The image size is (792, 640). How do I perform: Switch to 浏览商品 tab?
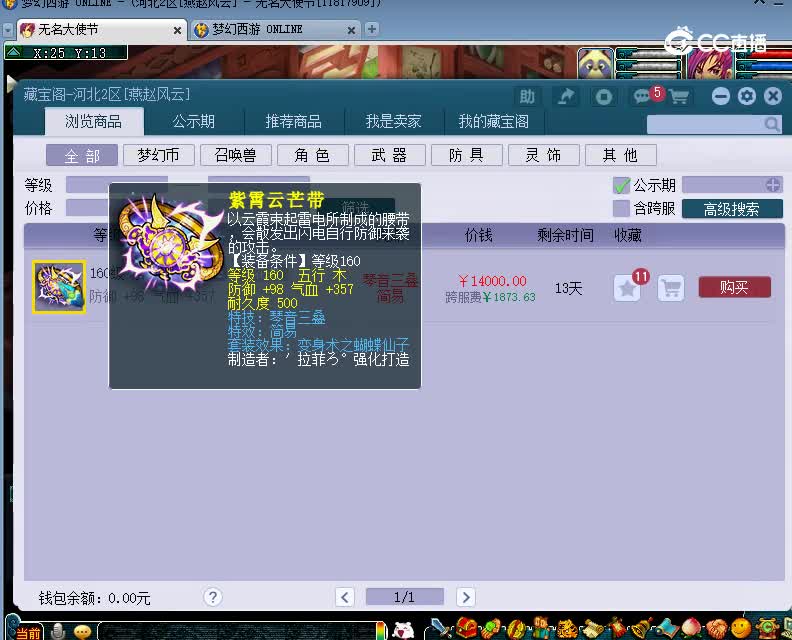(x=94, y=121)
